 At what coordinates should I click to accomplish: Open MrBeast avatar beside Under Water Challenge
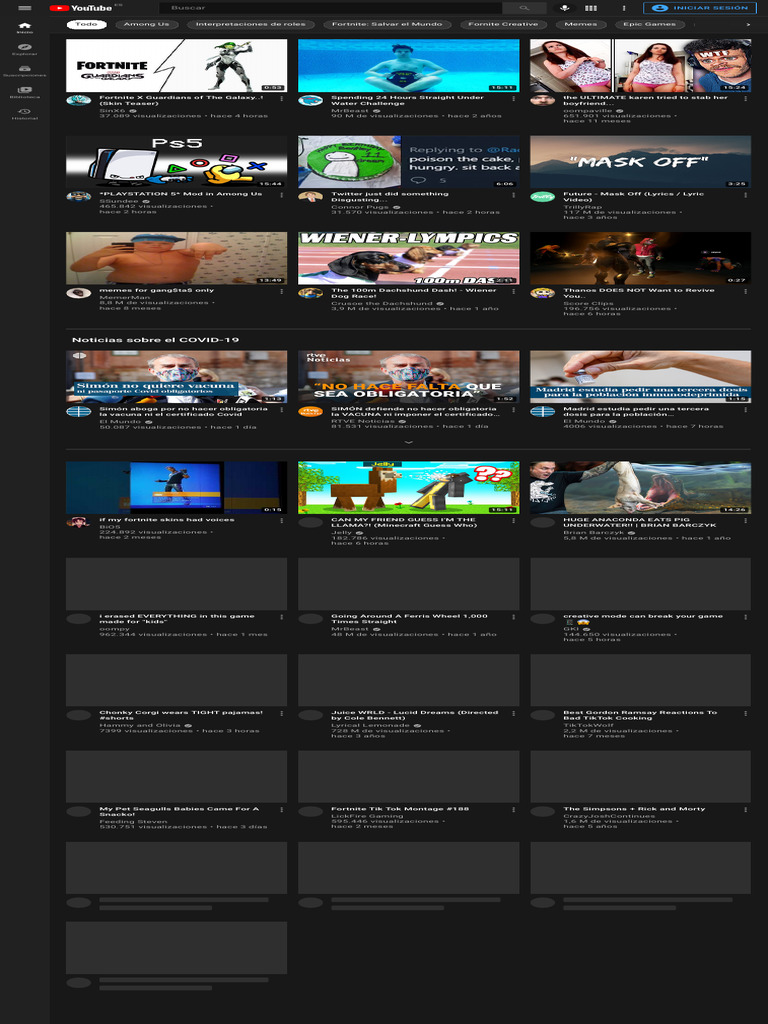(310, 101)
